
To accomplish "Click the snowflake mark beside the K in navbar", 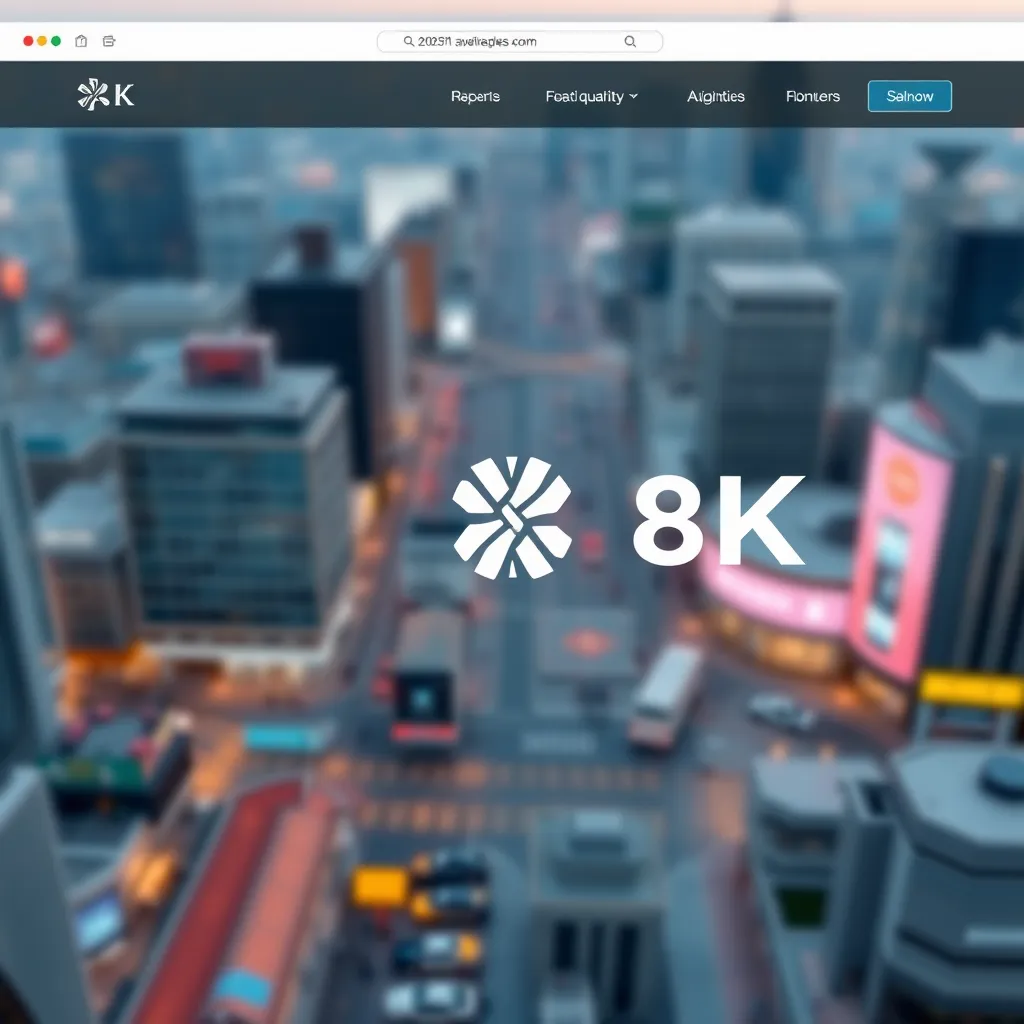I will tap(95, 95).
